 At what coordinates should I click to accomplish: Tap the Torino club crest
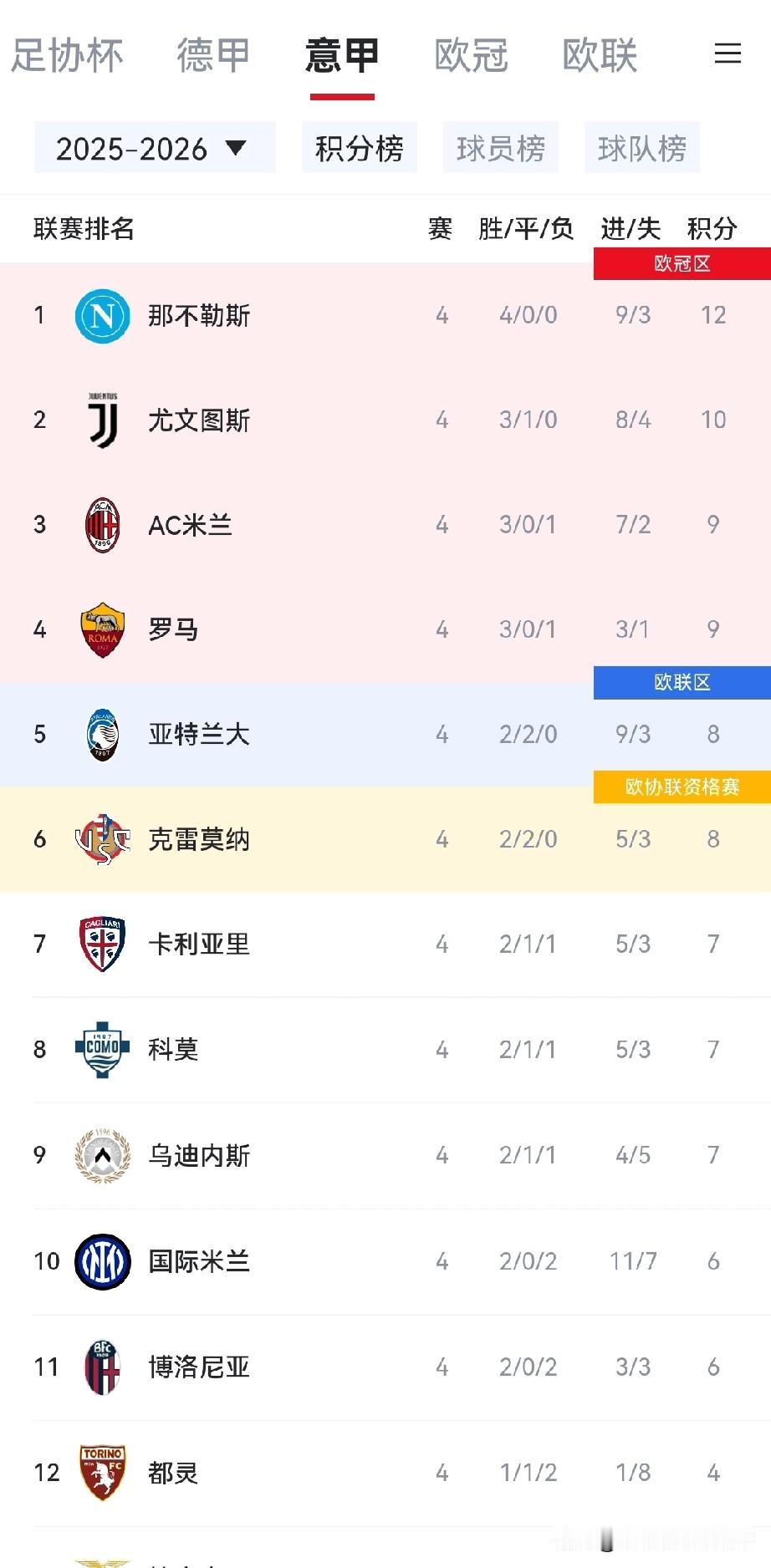click(102, 1473)
